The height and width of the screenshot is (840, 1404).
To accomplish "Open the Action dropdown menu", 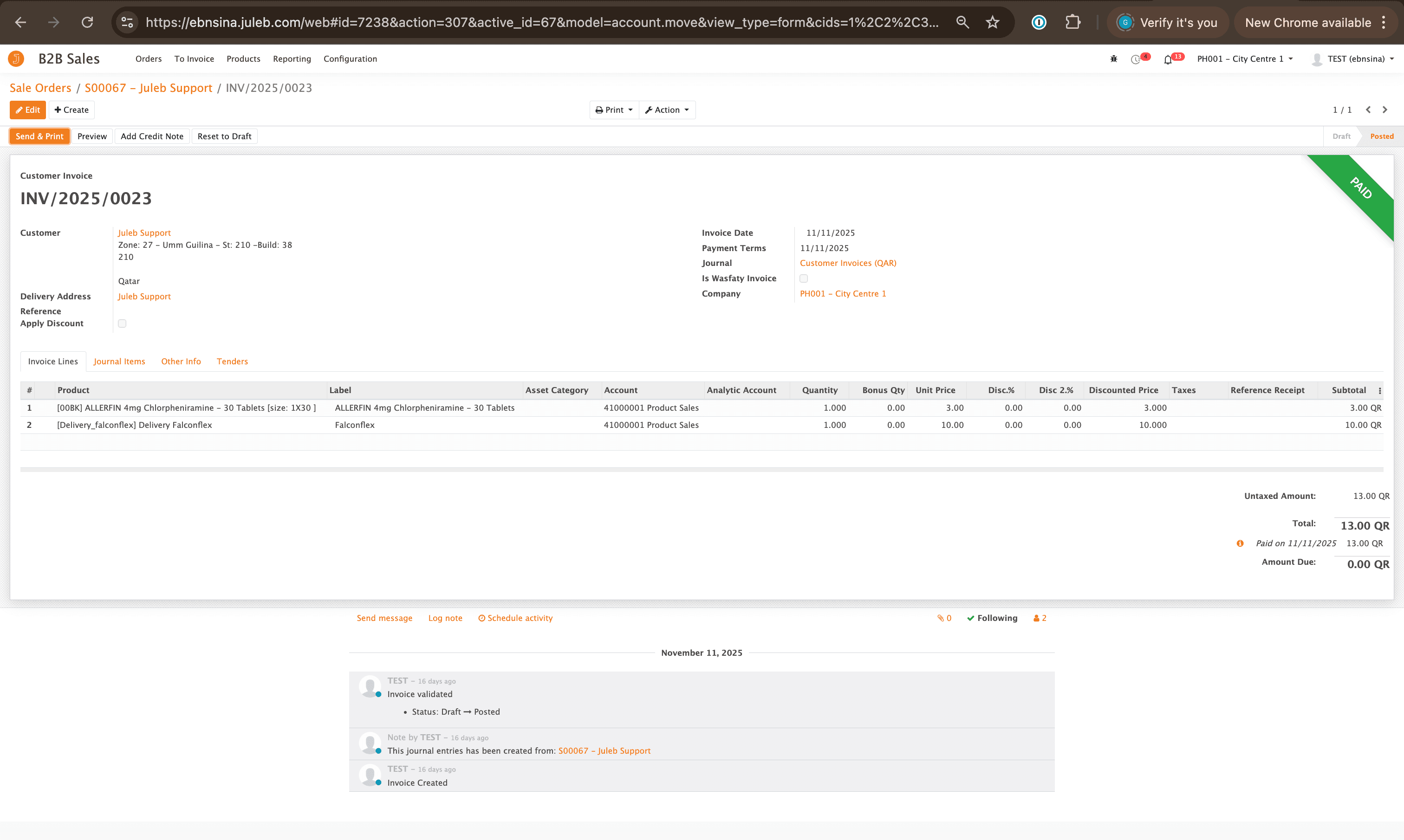I will [x=668, y=110].
